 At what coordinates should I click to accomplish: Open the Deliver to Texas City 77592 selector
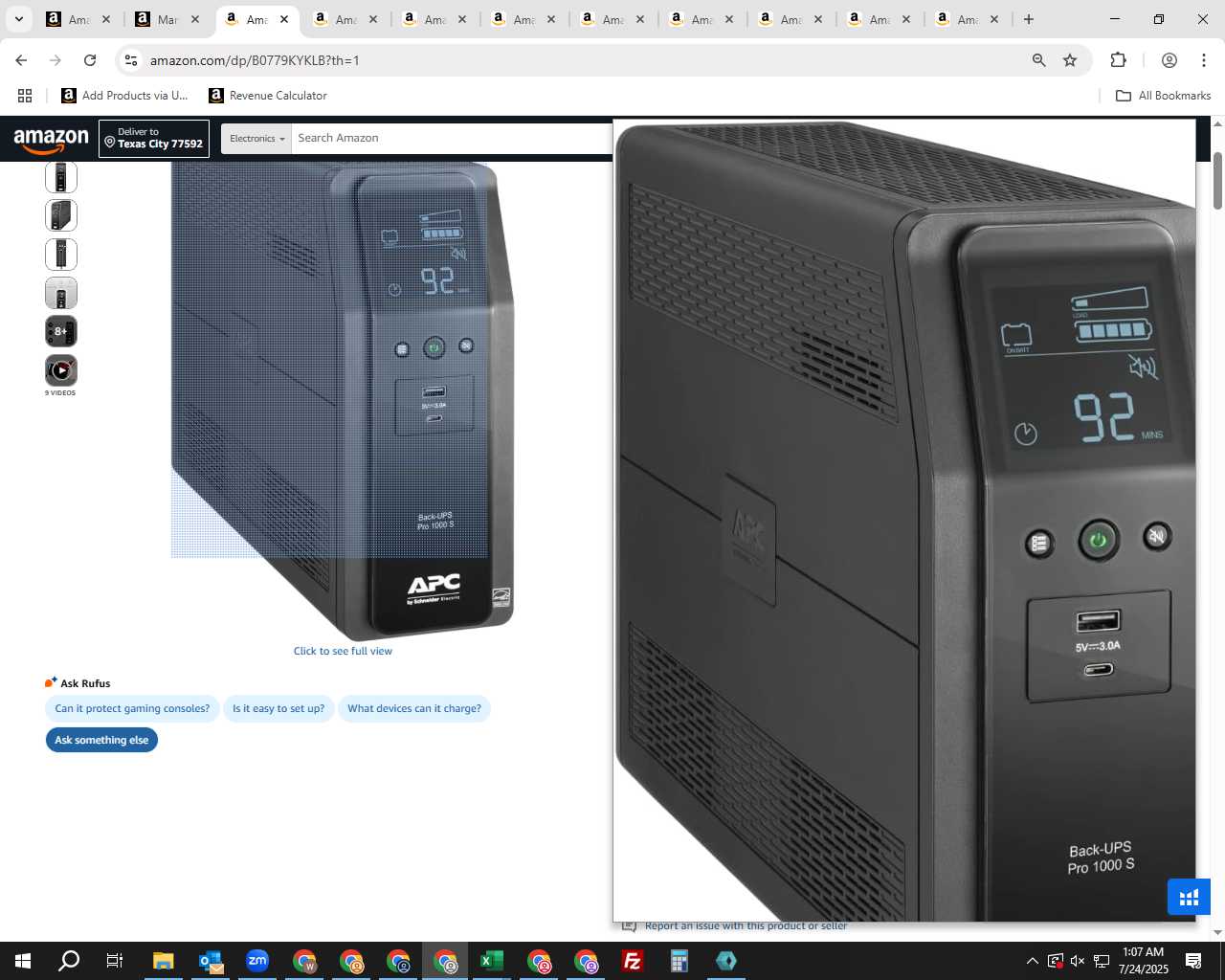coord(154,139)
